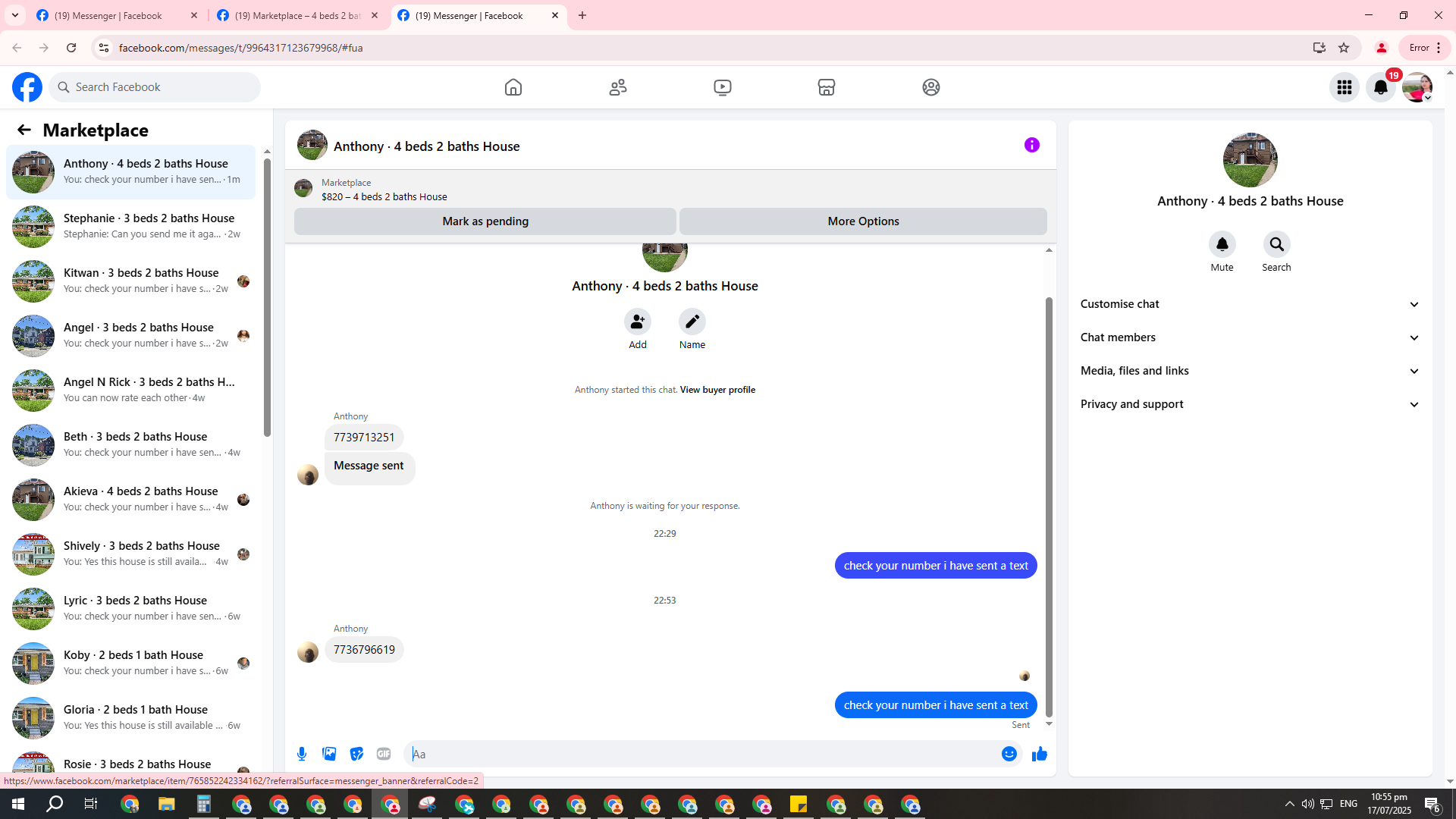The height and width of the screenshot is (819, 1456).
Task: Switch to the first Messenger tab
Action: point(118,15)
